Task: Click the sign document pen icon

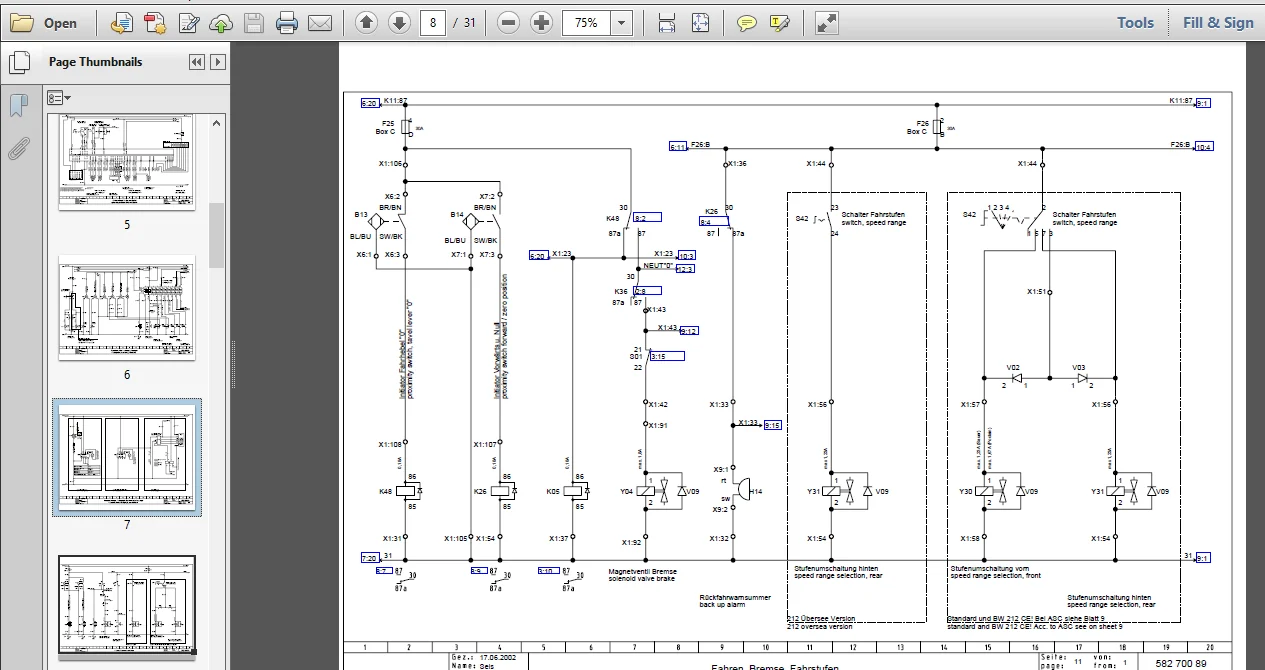Action: coord(189,22)
